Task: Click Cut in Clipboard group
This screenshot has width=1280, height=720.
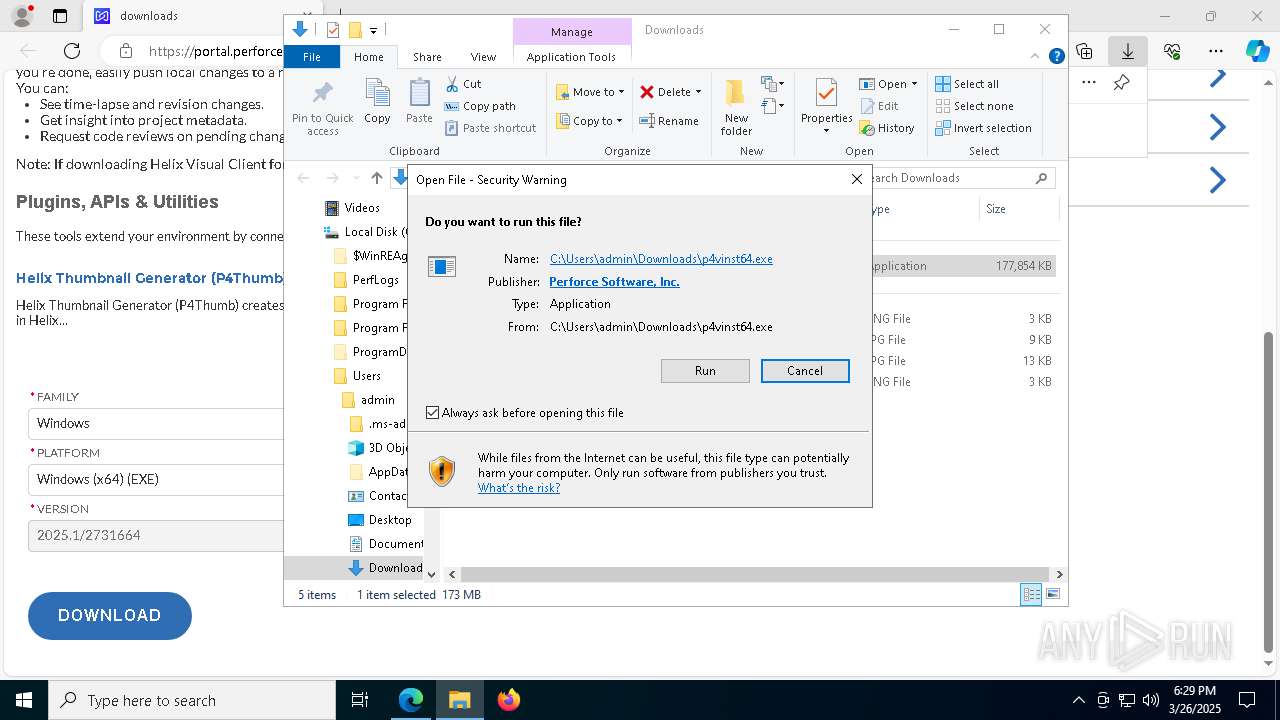Action: 463,84
